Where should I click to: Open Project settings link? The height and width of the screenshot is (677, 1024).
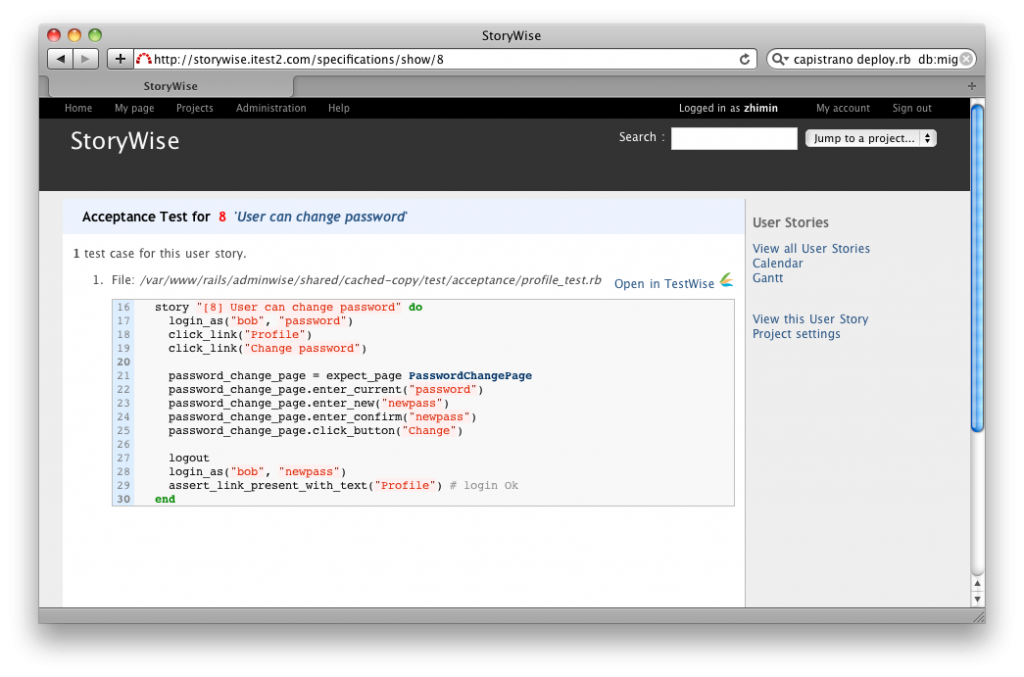click(x=796, y=334)
